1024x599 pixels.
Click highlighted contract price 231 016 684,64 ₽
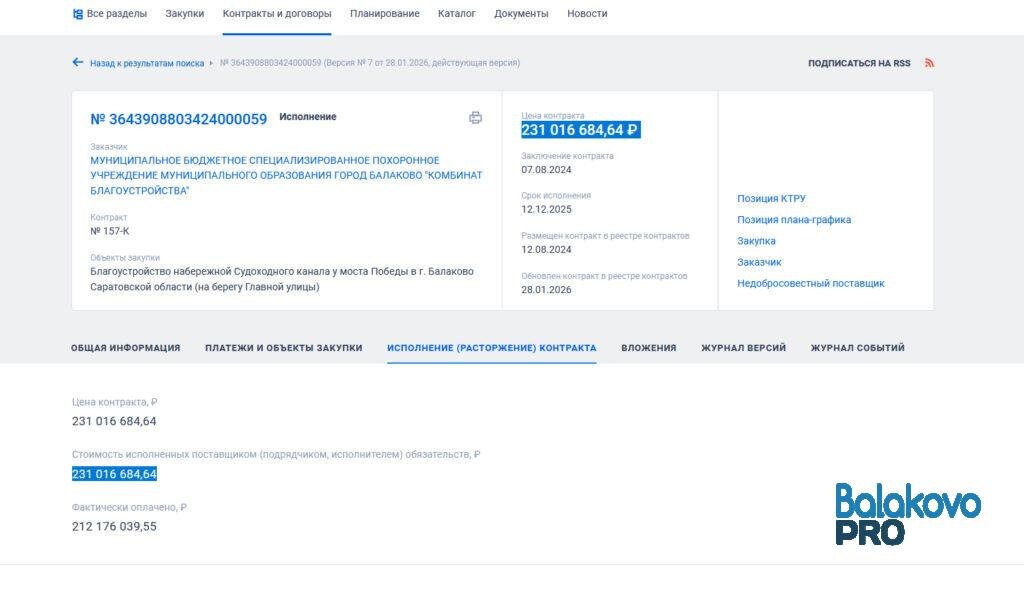tap(581, 130)
